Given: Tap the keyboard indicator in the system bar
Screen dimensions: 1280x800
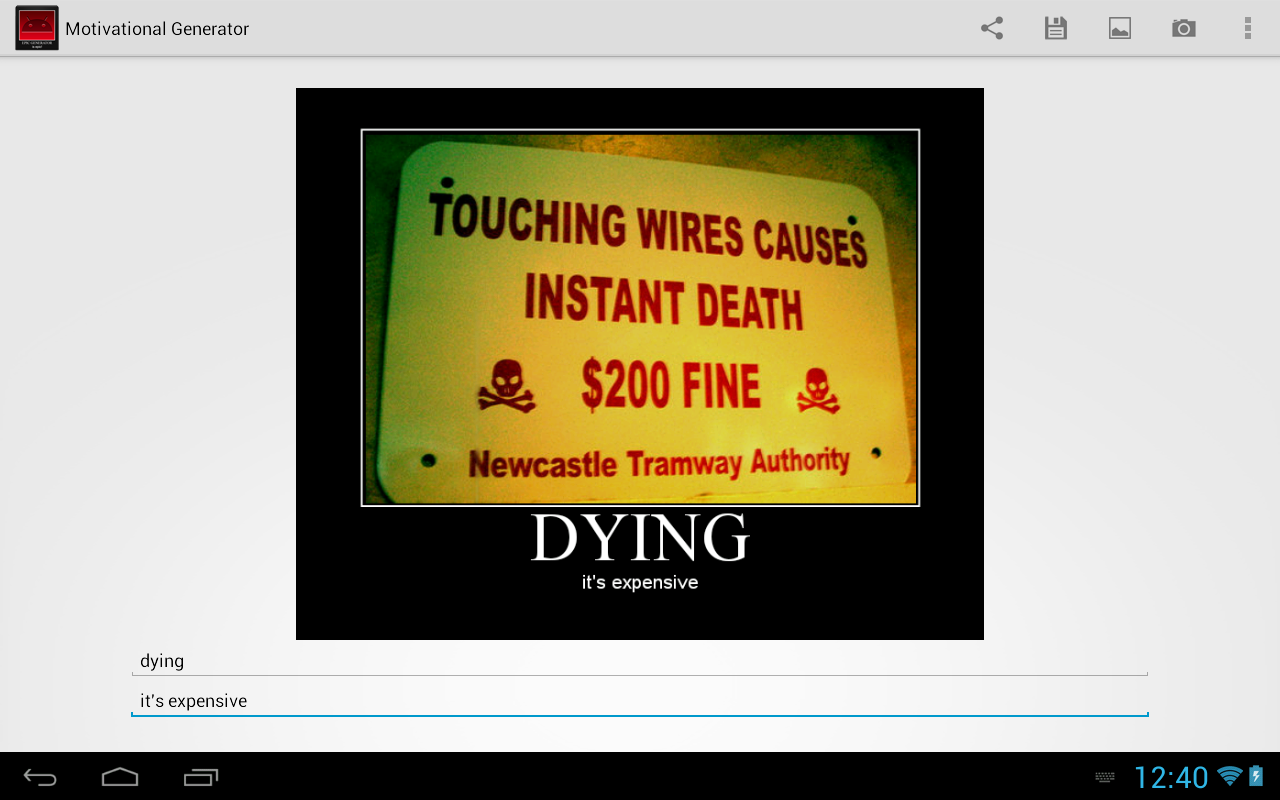Looking at the screenshot, I should (1105, 777).
